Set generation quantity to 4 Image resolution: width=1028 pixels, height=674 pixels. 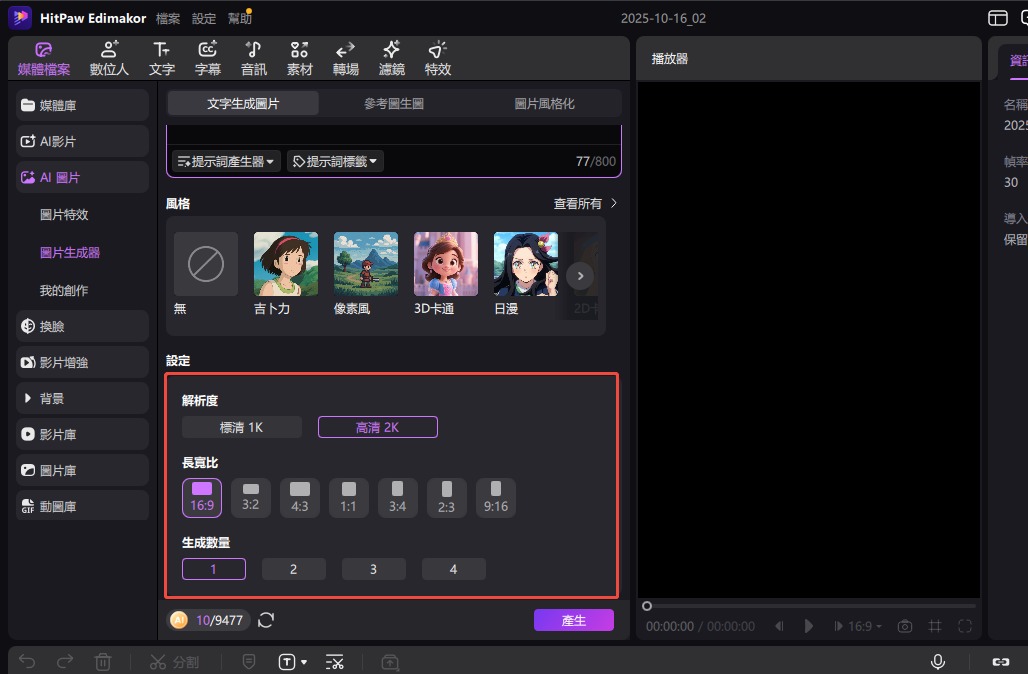[453, 569]
